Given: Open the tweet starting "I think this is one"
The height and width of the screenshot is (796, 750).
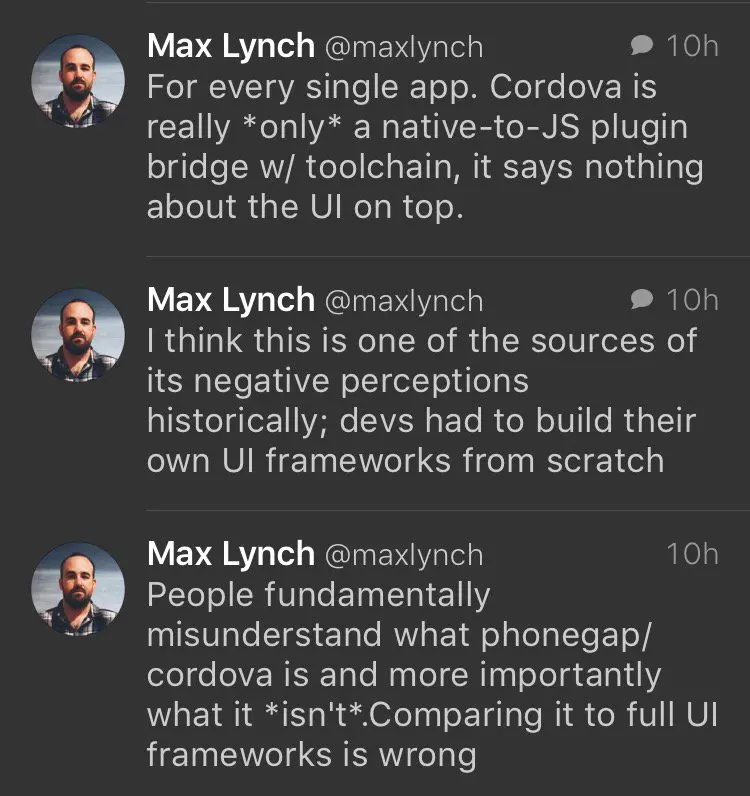Looking at the screenshot, I should point(420,400).
